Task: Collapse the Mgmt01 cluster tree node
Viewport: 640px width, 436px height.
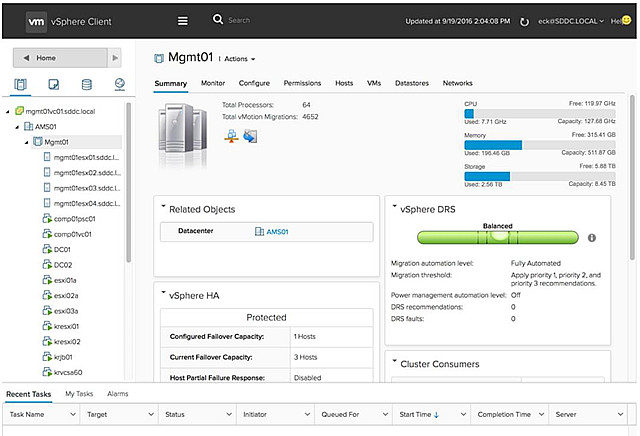Action: pyautogui.click(x=27, y=142)
